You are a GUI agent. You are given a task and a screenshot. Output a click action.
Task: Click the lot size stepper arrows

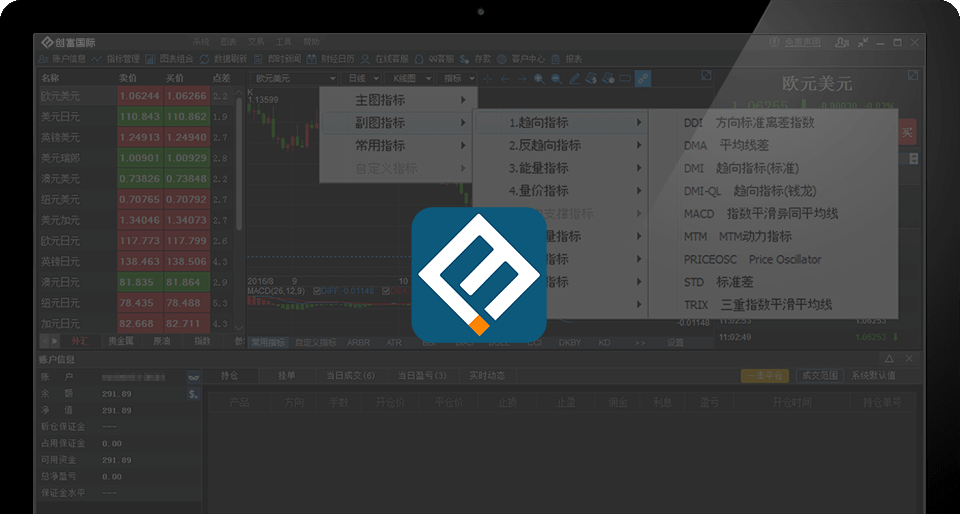pyautogui.click(x=913, y=158)
